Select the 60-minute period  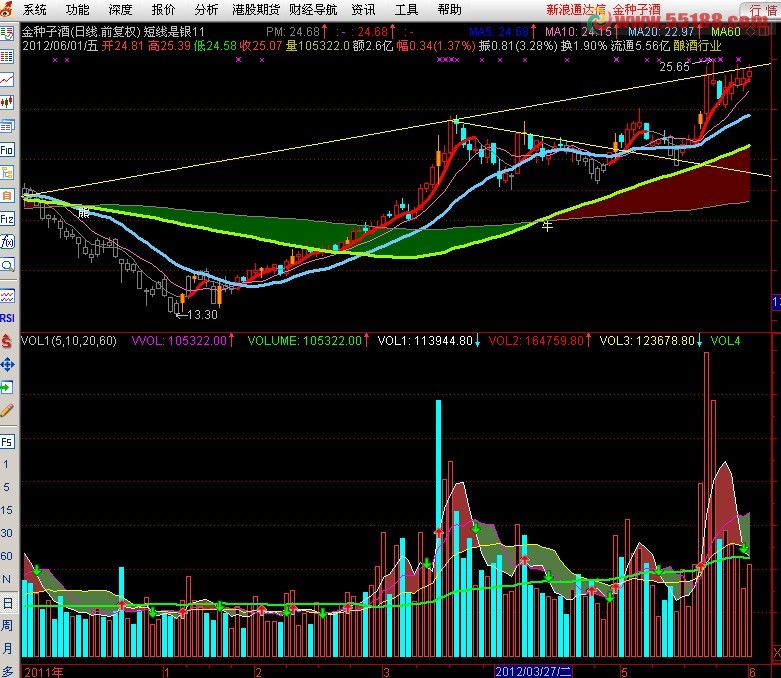[x=6, y=555]
